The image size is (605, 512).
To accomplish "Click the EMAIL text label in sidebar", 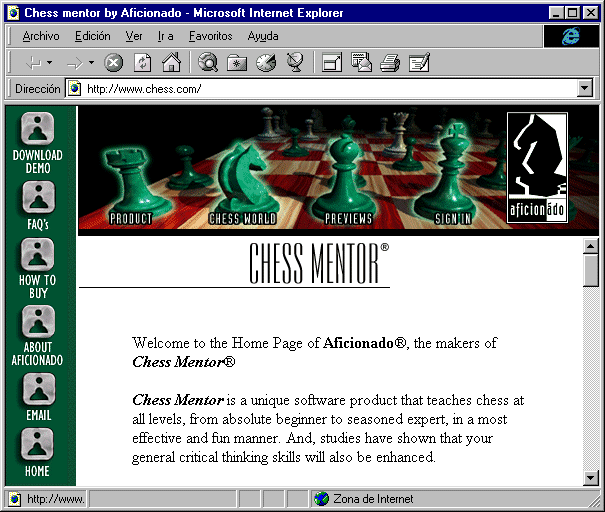I will click(39, 415).
